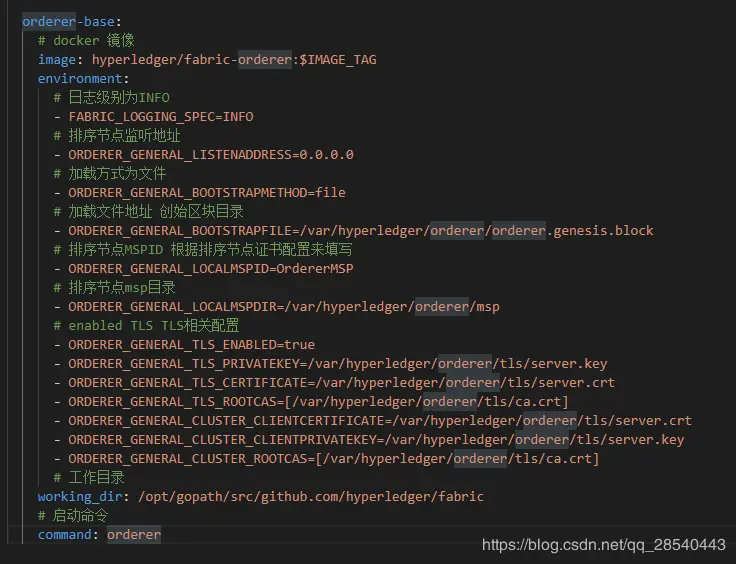The image size is (736, 564).
Task: Click the FABRIC_LOGGING_SPEC=INFO line
Action: pyautogui.click(x=153, y=116)
